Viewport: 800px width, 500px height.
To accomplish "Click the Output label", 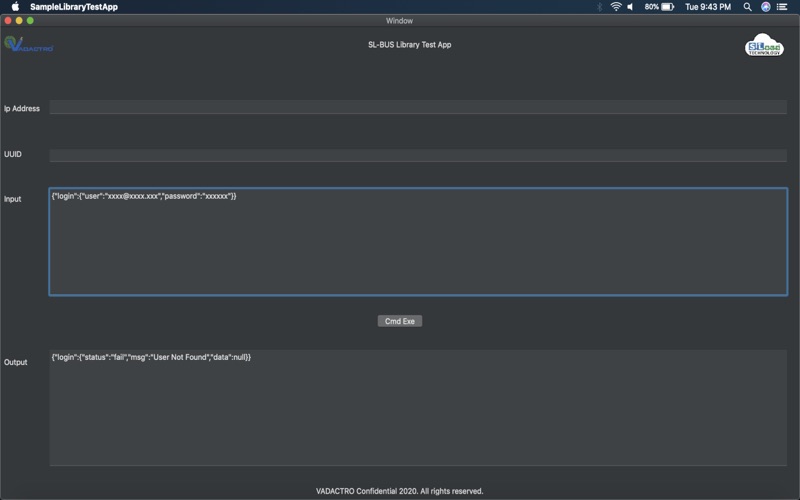I will tap(16, 362).
